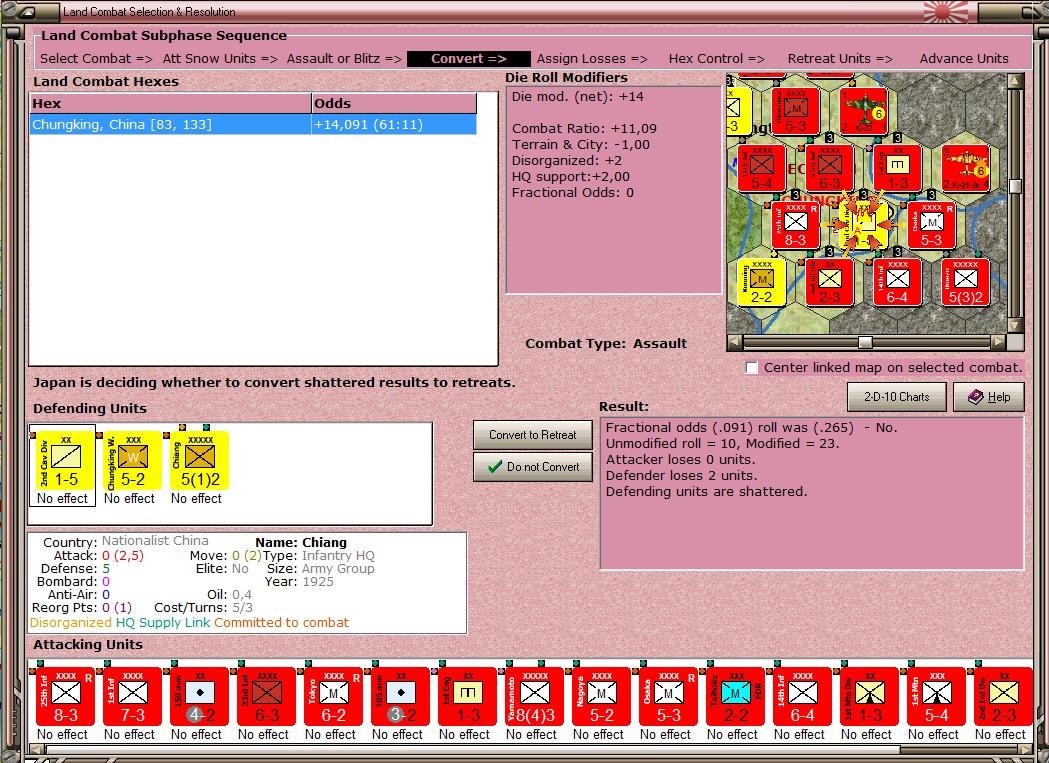Viewport: 1049px width, 763px height.
Task: Click the Convert to Retreat button
Action: pyautogui.click(x=533, y=435)
